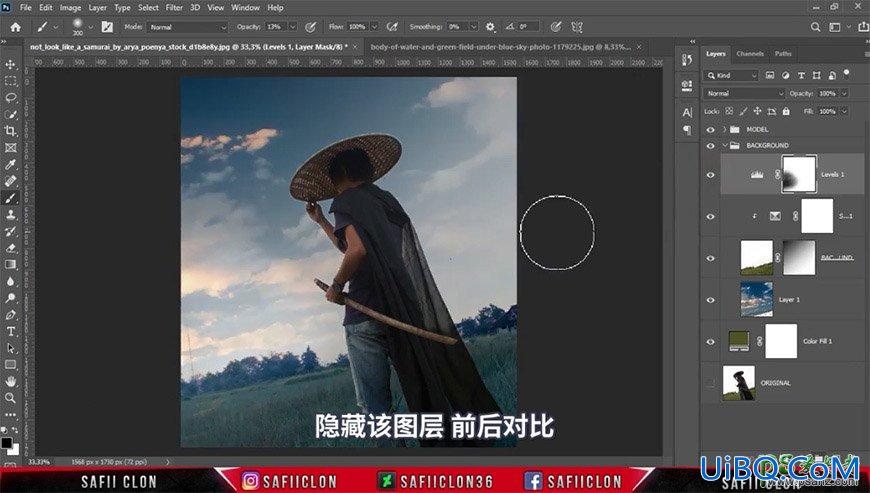
Task: Open the layer Opacity dropdown
Action: tap(844, 93)
